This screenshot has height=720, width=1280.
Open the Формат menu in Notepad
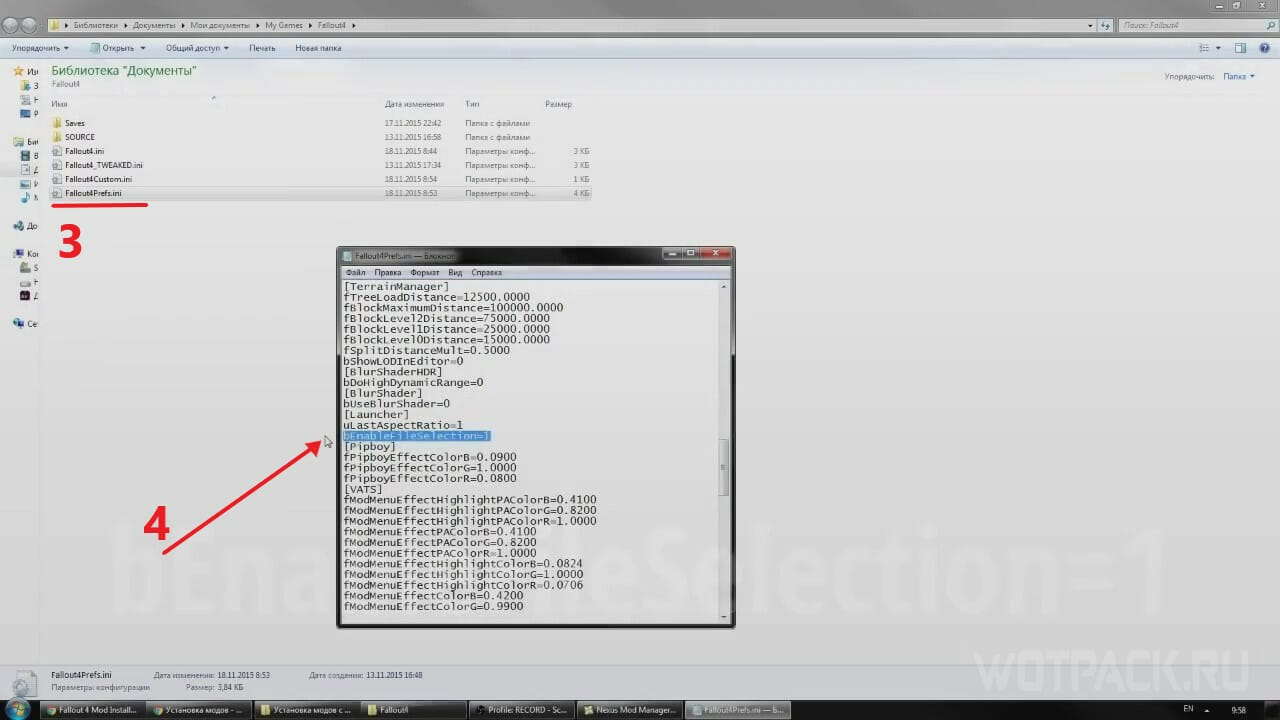click(424, 272)
